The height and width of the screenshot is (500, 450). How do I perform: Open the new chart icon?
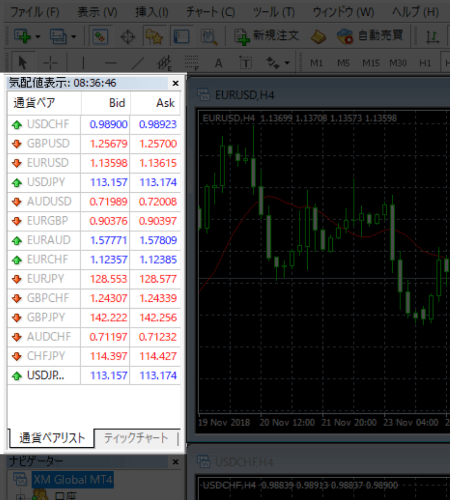coord(22,36)
